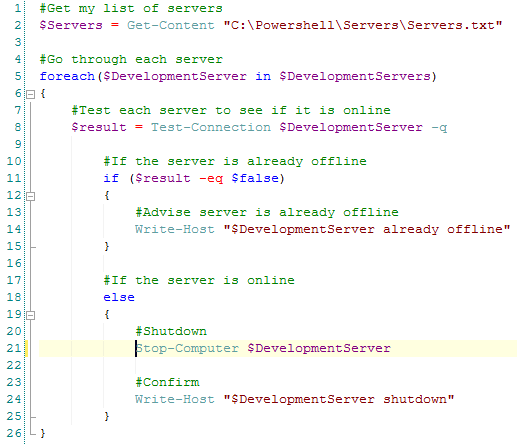Click the '#Go through each server' comment
Viewport: 517px width, 445px height.
(x=131, y=59)
